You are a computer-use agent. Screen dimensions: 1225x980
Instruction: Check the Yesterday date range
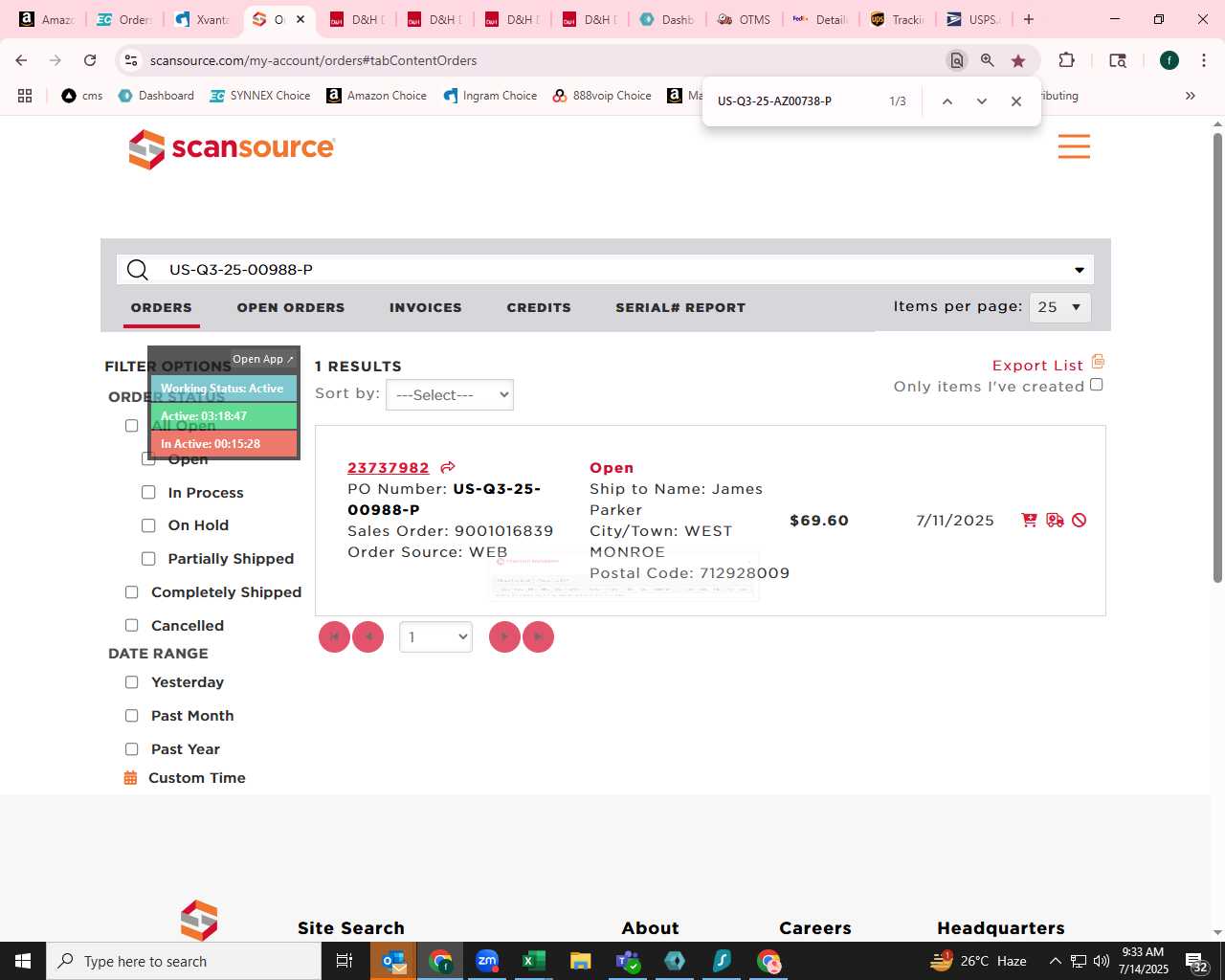point(132,682)
